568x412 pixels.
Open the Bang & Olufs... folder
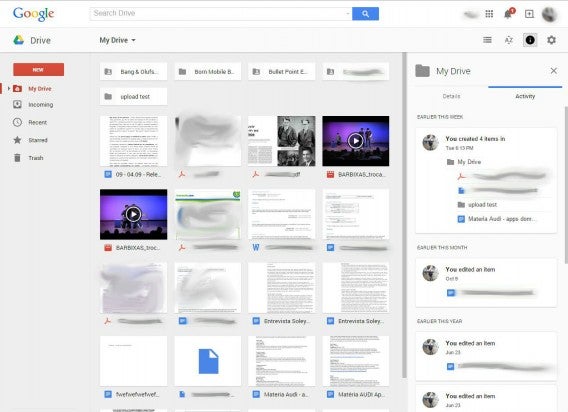tap(134, 72)
